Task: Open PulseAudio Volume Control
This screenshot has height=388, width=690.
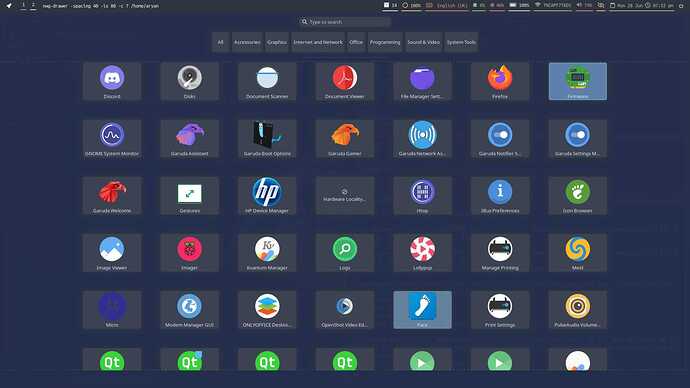Action: click(577, 310)
